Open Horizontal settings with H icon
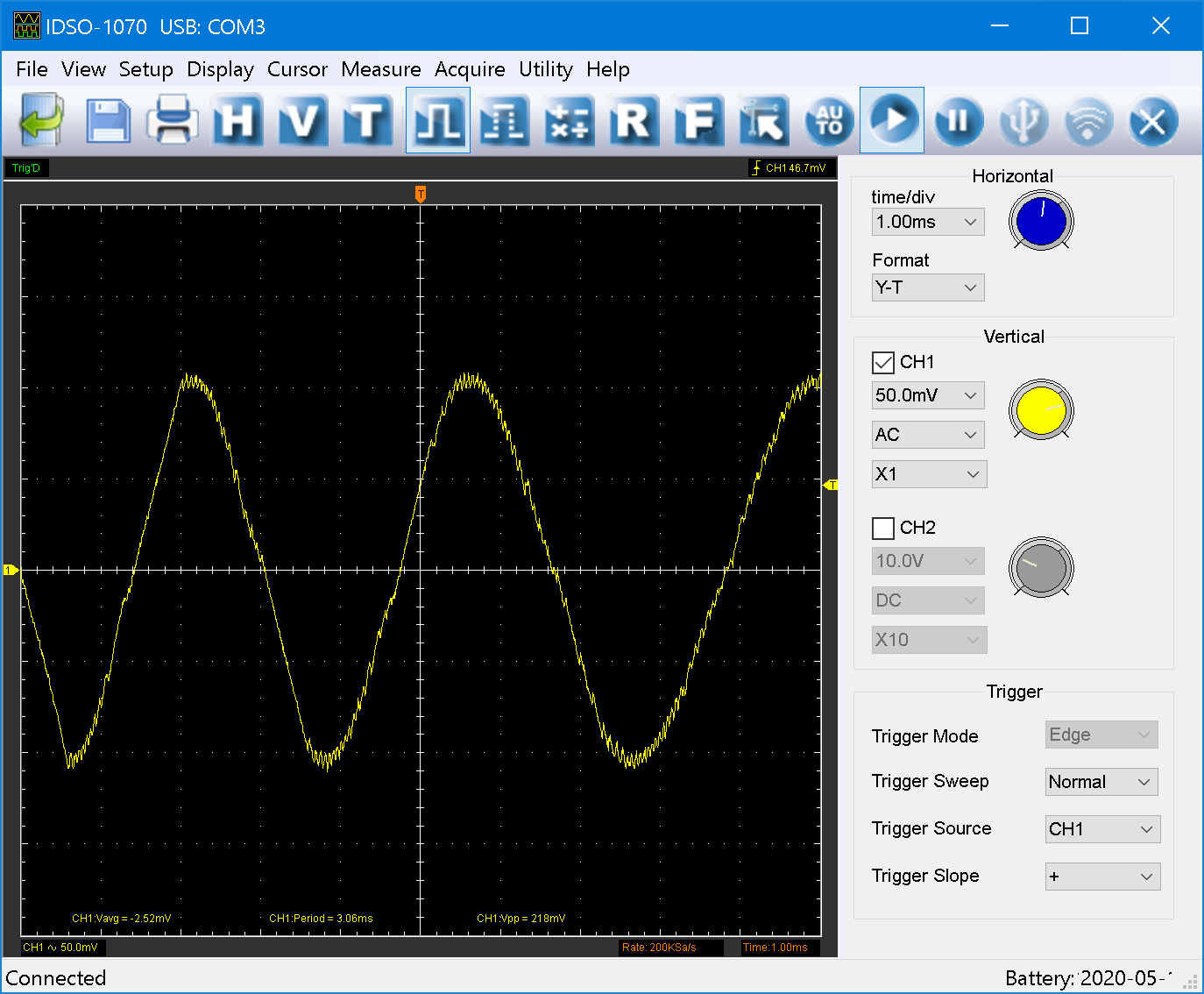The height and width of the screenshot is (994, 1204). (238, 120)
